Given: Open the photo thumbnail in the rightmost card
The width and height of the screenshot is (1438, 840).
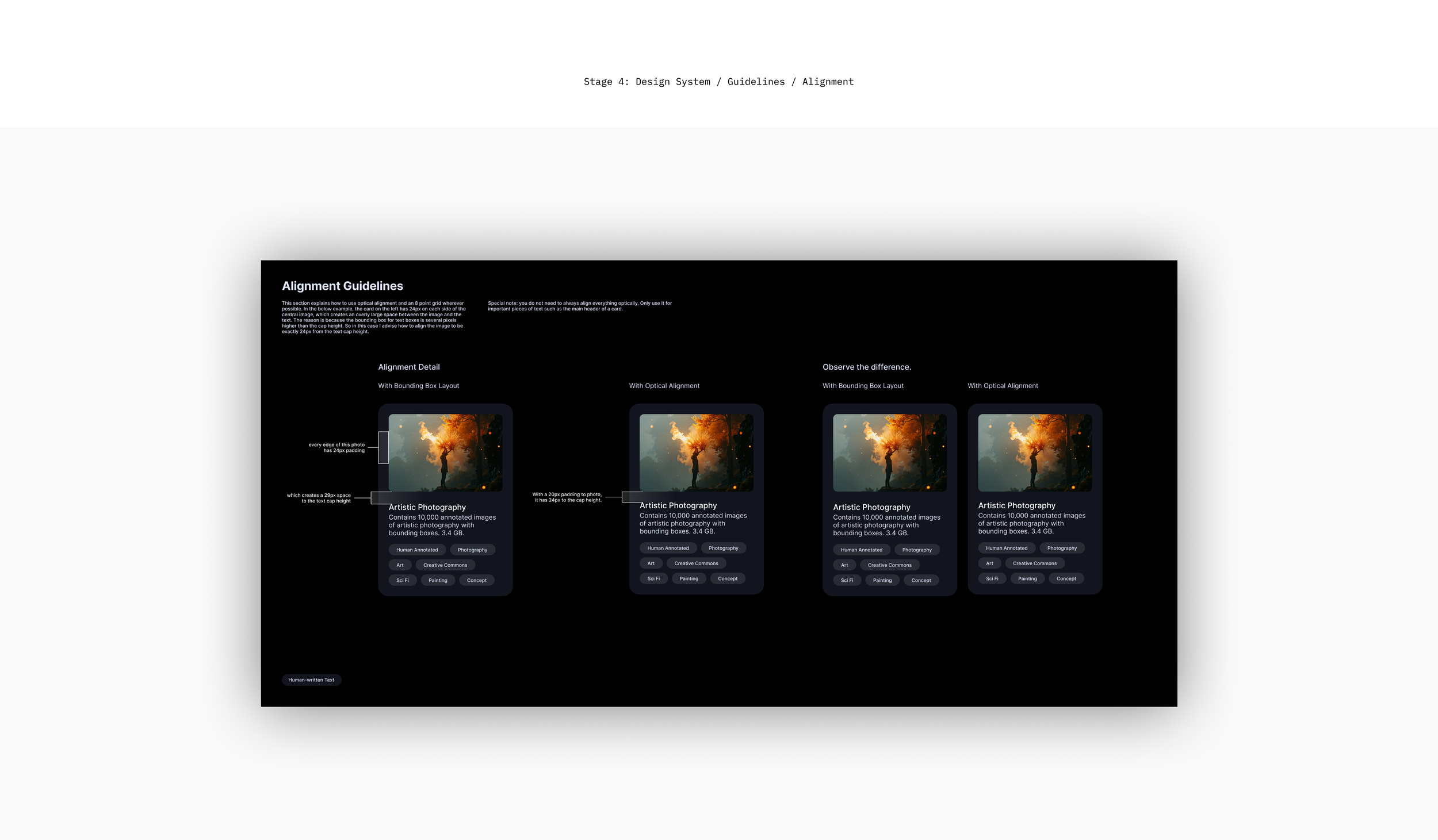Looking at the screenshot, I should pyautogui.click(x=1034, y=452).
